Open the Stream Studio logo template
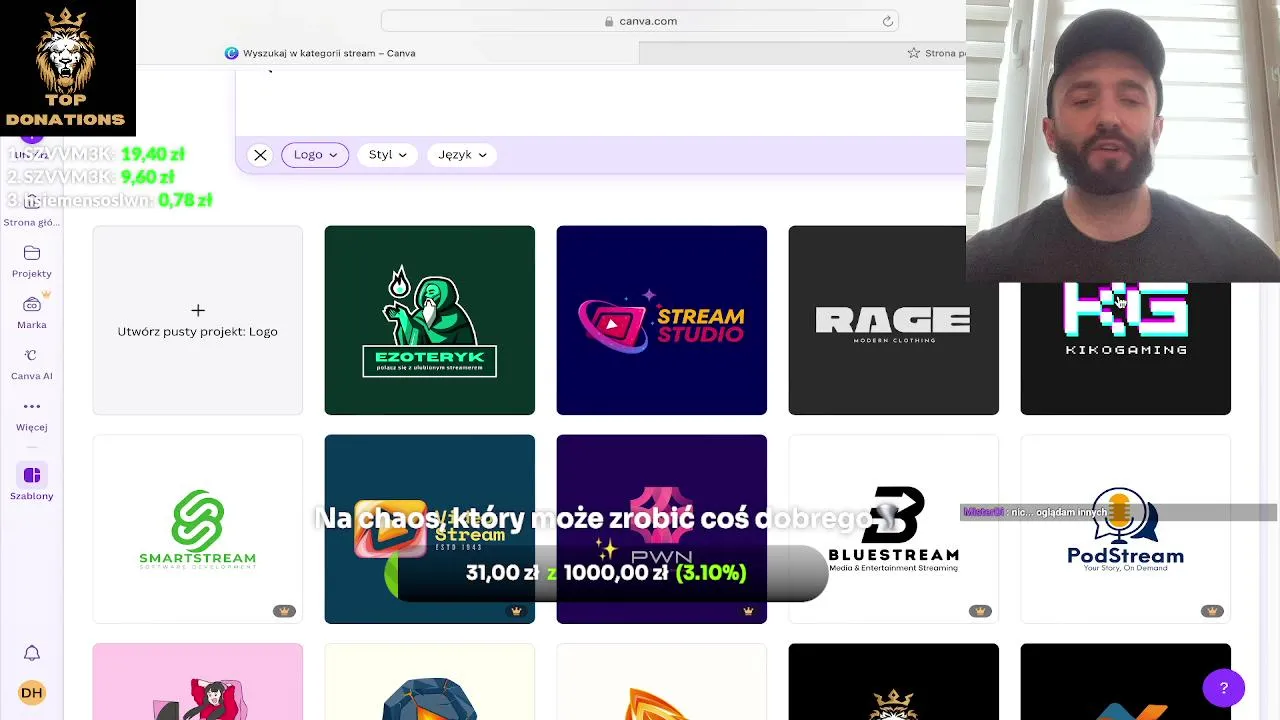This screenshot has width=1280, height=720. coord(662,320)
